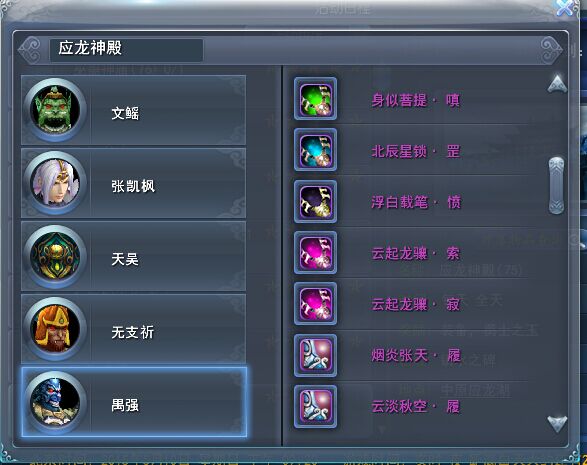The height and width of the screenshot is (465, 587).
Task: Click the cyan 北辰星锁·罡 item icon
Action: pos(315,150)
